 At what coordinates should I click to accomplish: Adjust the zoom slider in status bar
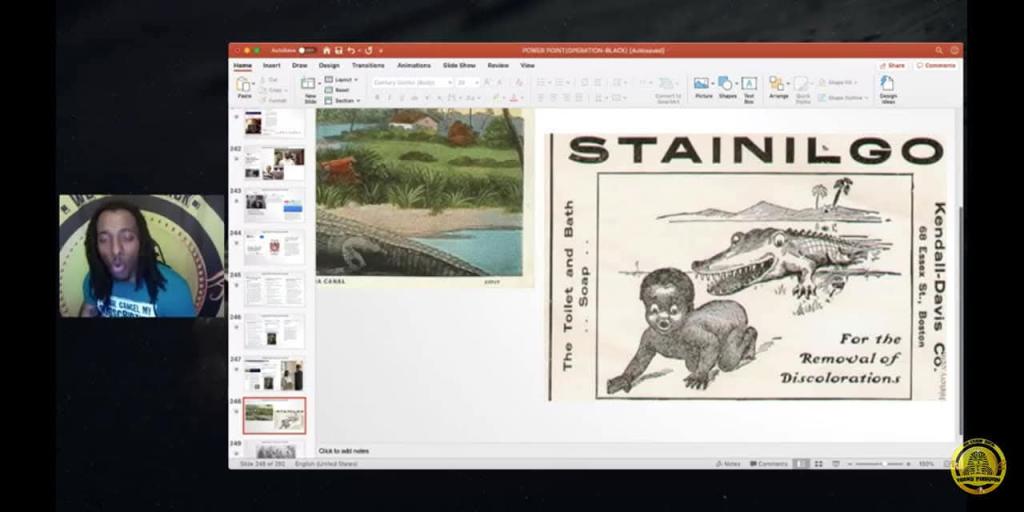(x=883, y=464)
